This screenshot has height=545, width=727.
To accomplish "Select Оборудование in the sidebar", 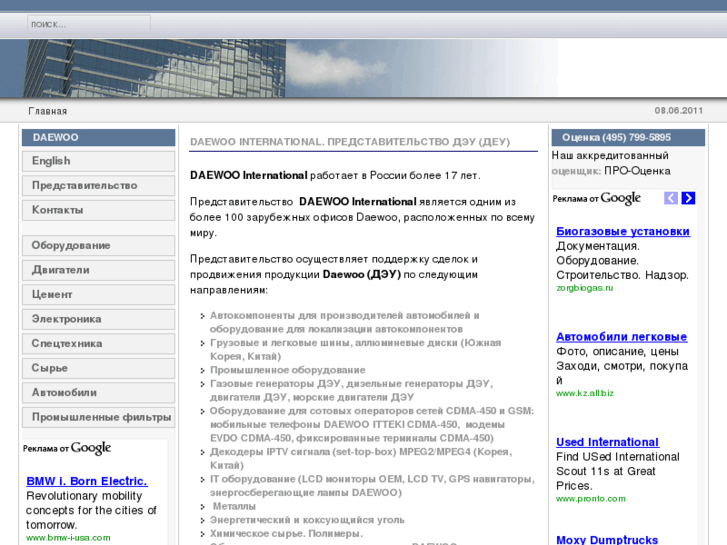I will point(98,245).
